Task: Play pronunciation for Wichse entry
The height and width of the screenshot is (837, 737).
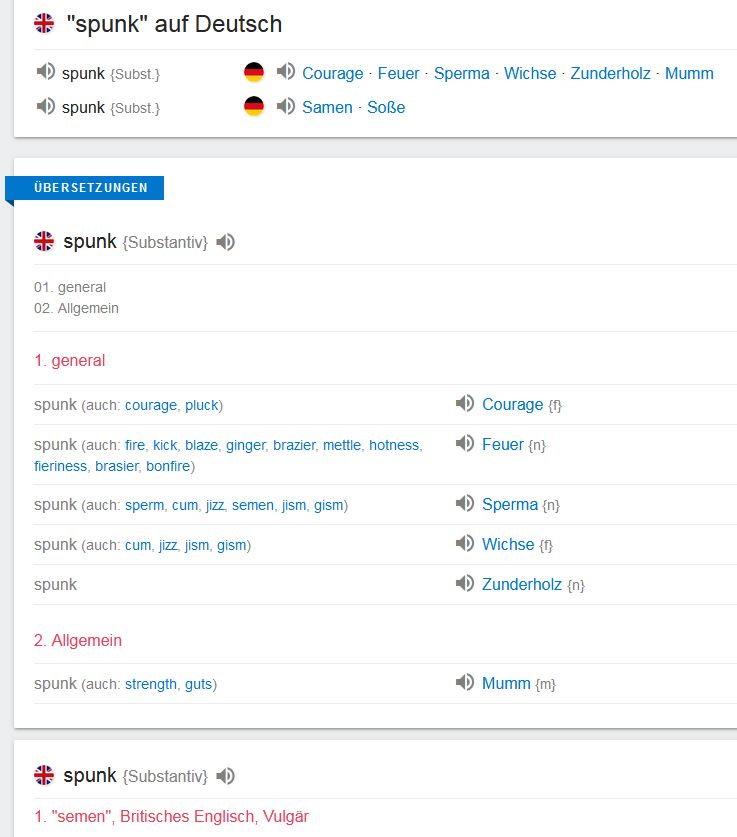Action: 464,544
